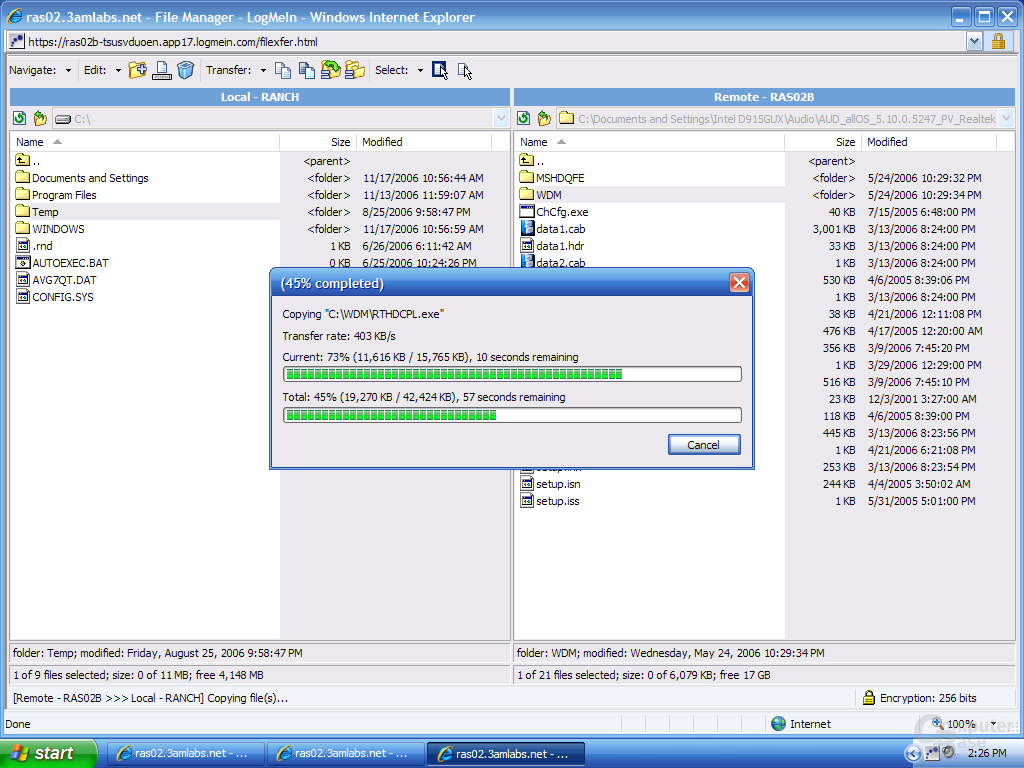
Task: Click the SSL padlock icon in address bar
Action: (998, 42)
